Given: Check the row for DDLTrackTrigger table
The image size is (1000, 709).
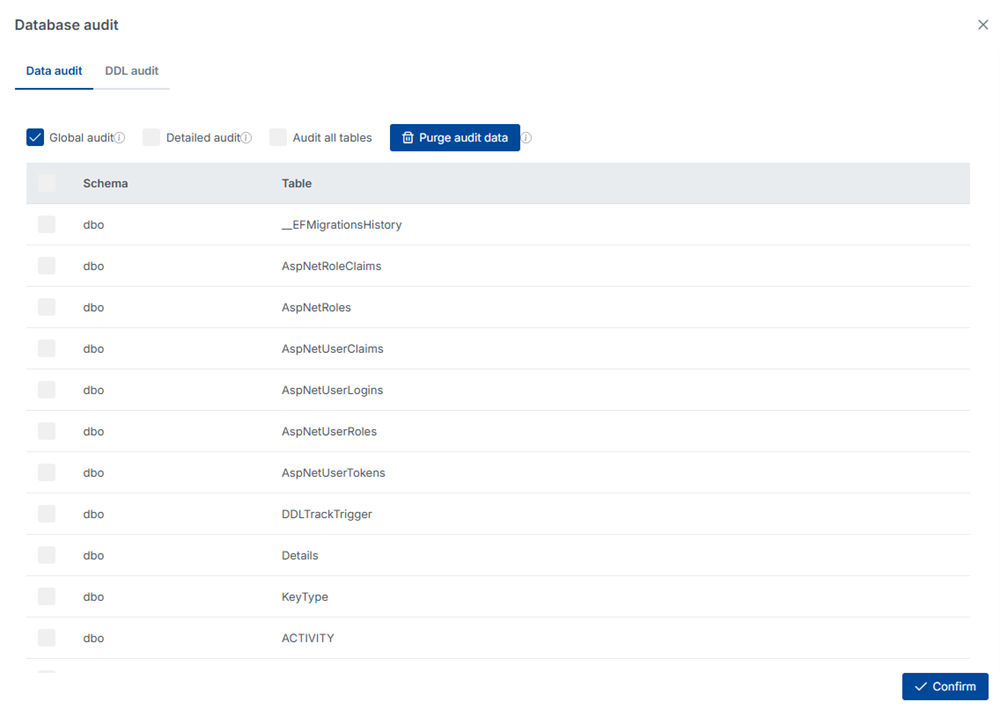Looking at the screenshot, I should click(47, 513).
